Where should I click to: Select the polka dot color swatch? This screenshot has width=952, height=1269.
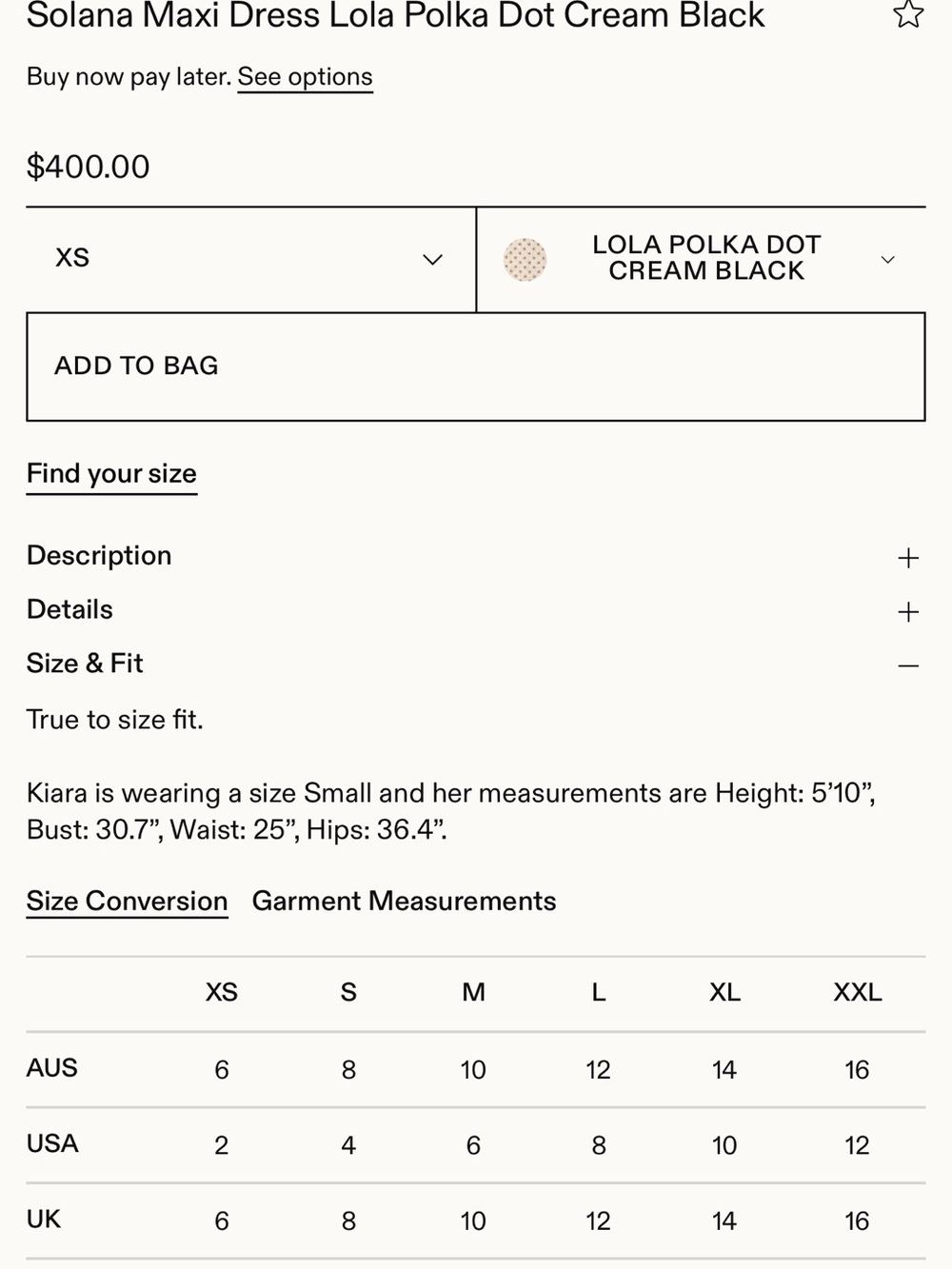525,260
